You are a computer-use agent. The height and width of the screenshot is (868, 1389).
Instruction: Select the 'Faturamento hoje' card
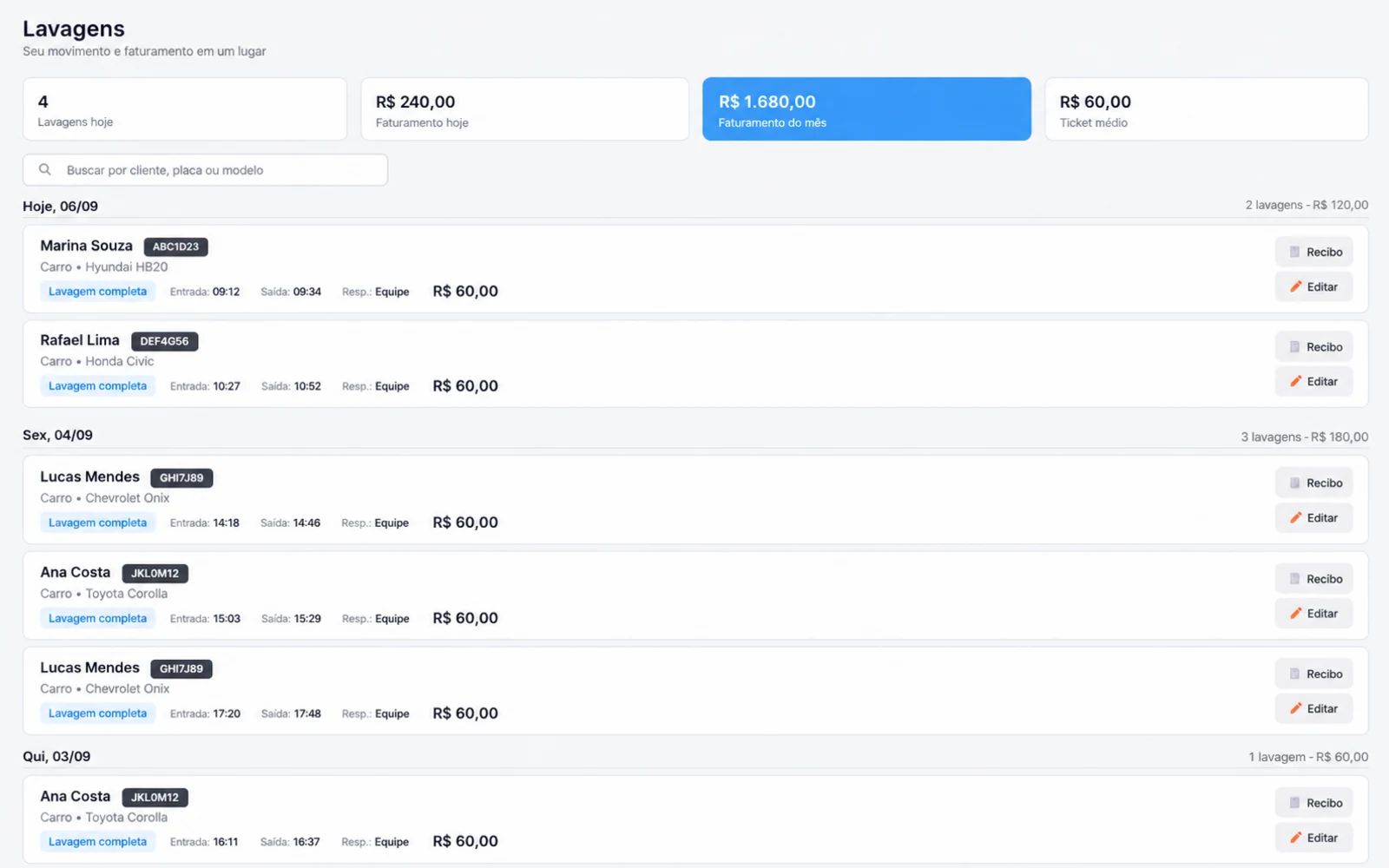(525, 109)
